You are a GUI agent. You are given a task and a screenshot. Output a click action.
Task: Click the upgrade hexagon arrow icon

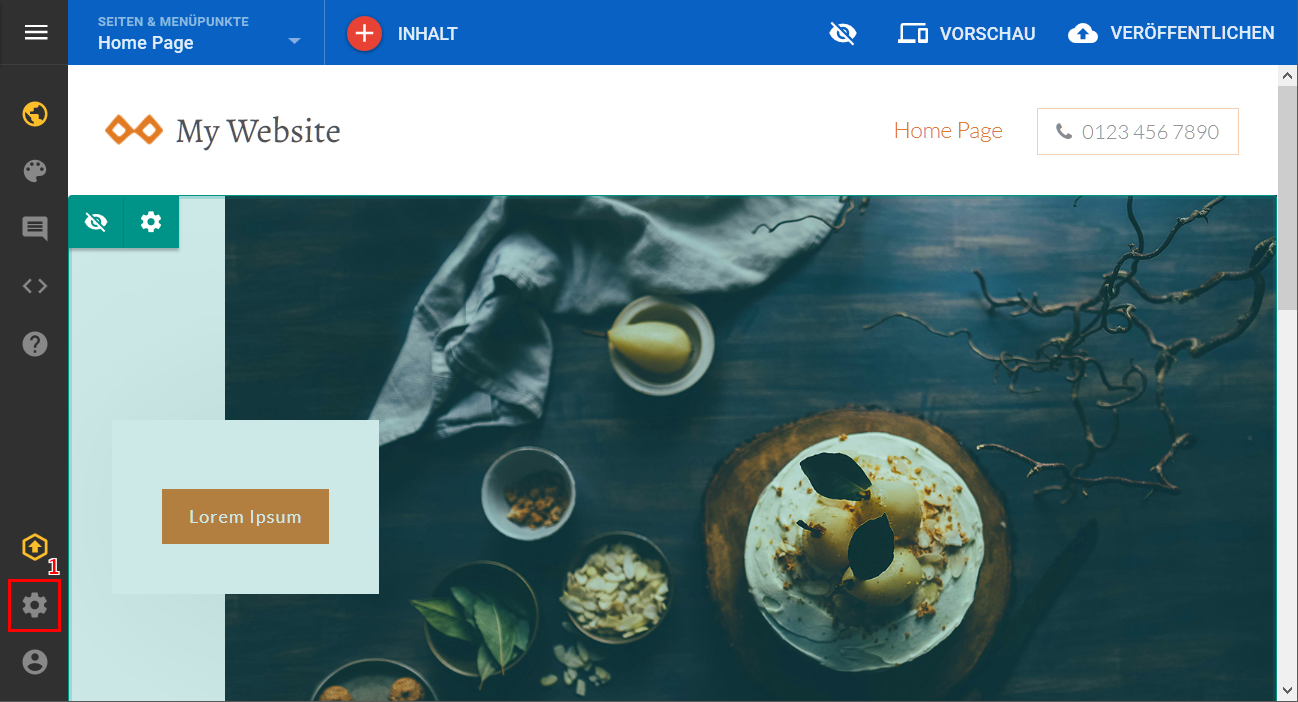click(35, 547)
